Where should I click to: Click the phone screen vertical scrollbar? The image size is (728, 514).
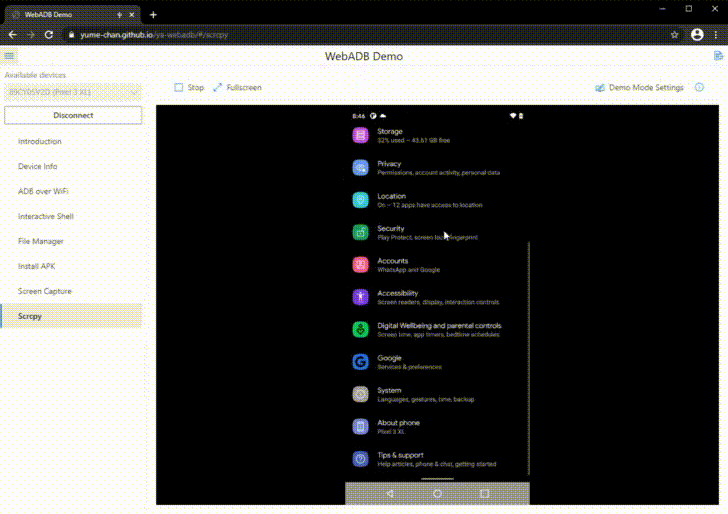529,358
